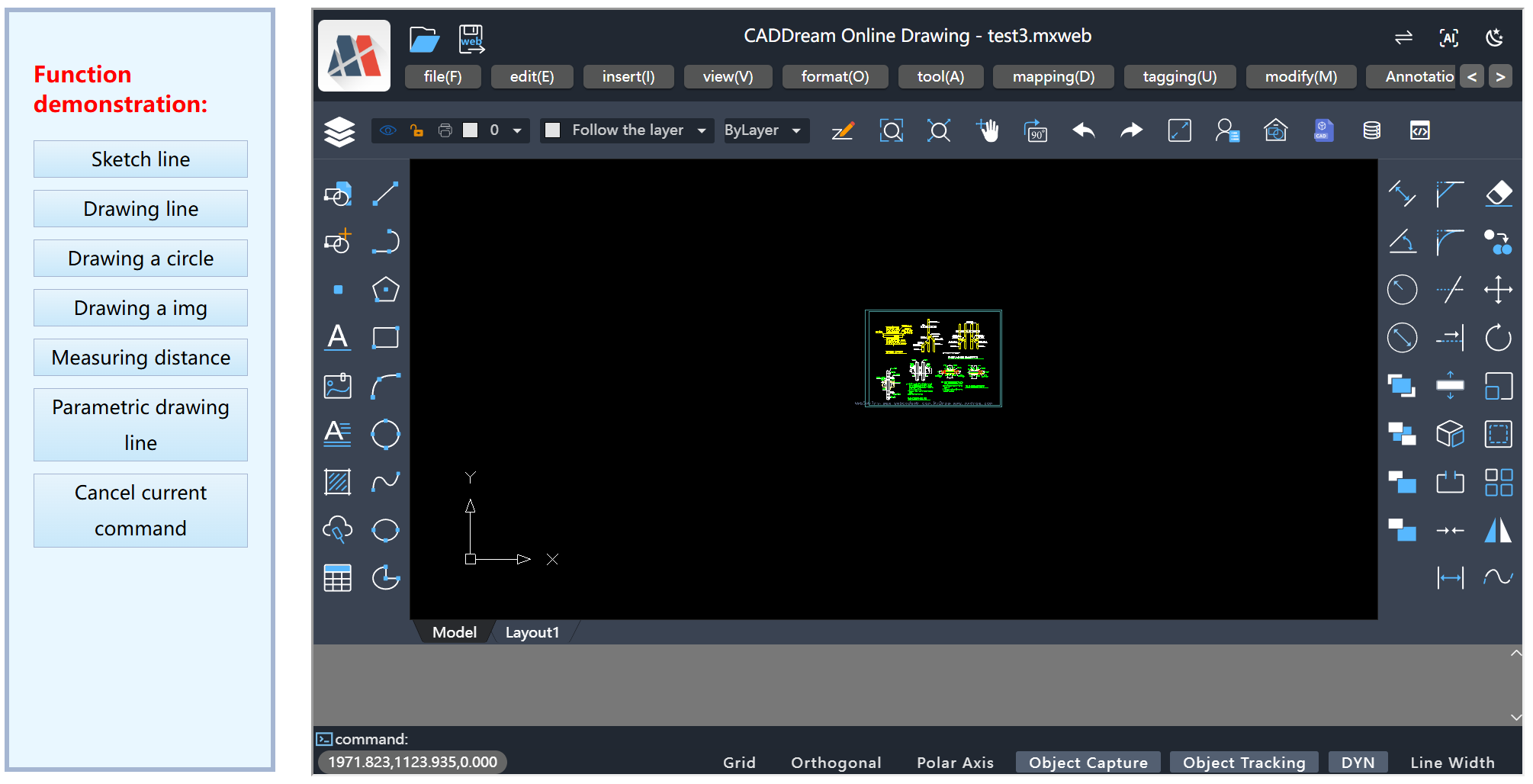
Task: Click the white layer color swatch
Action: tap(471, 130)
